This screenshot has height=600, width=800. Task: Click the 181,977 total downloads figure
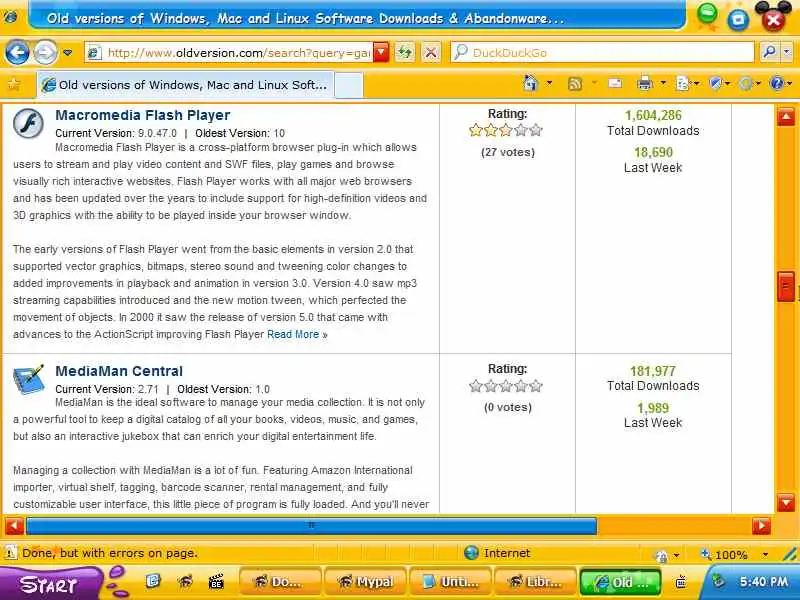coord(653,371)
